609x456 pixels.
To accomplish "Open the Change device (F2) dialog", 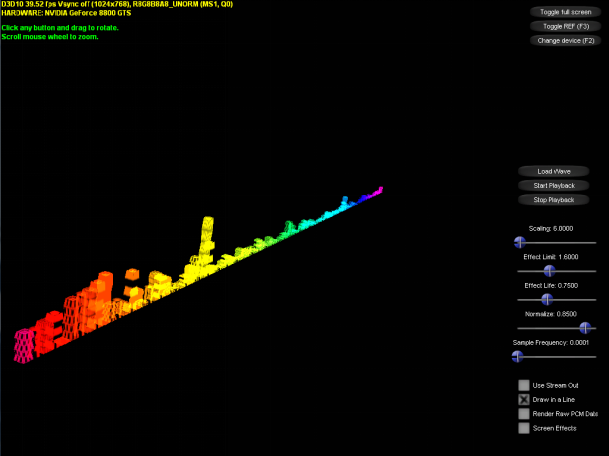I will (563, 41).
